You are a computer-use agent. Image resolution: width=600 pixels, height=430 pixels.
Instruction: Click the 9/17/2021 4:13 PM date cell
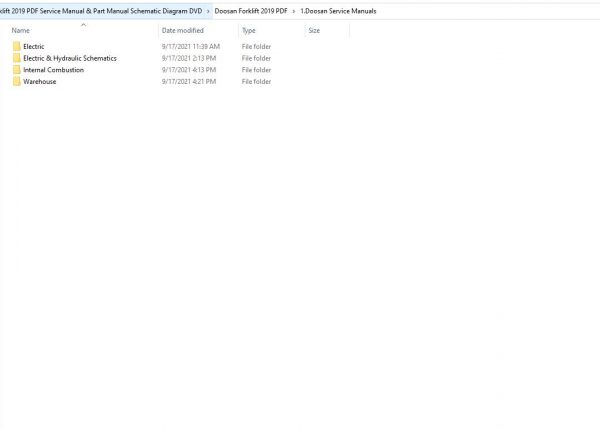point(189,70)
